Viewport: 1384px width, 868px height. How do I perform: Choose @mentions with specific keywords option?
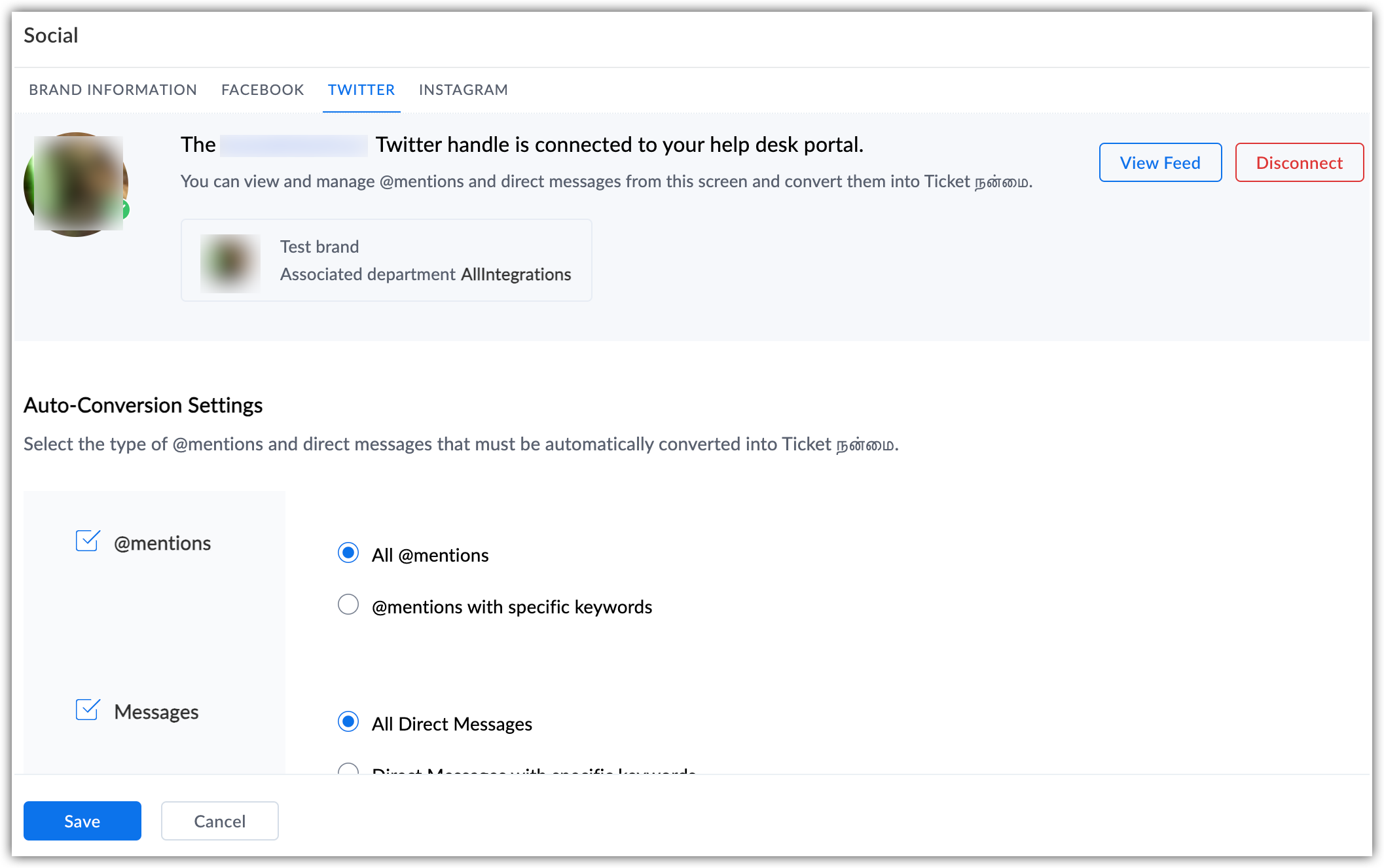point(348,604)
